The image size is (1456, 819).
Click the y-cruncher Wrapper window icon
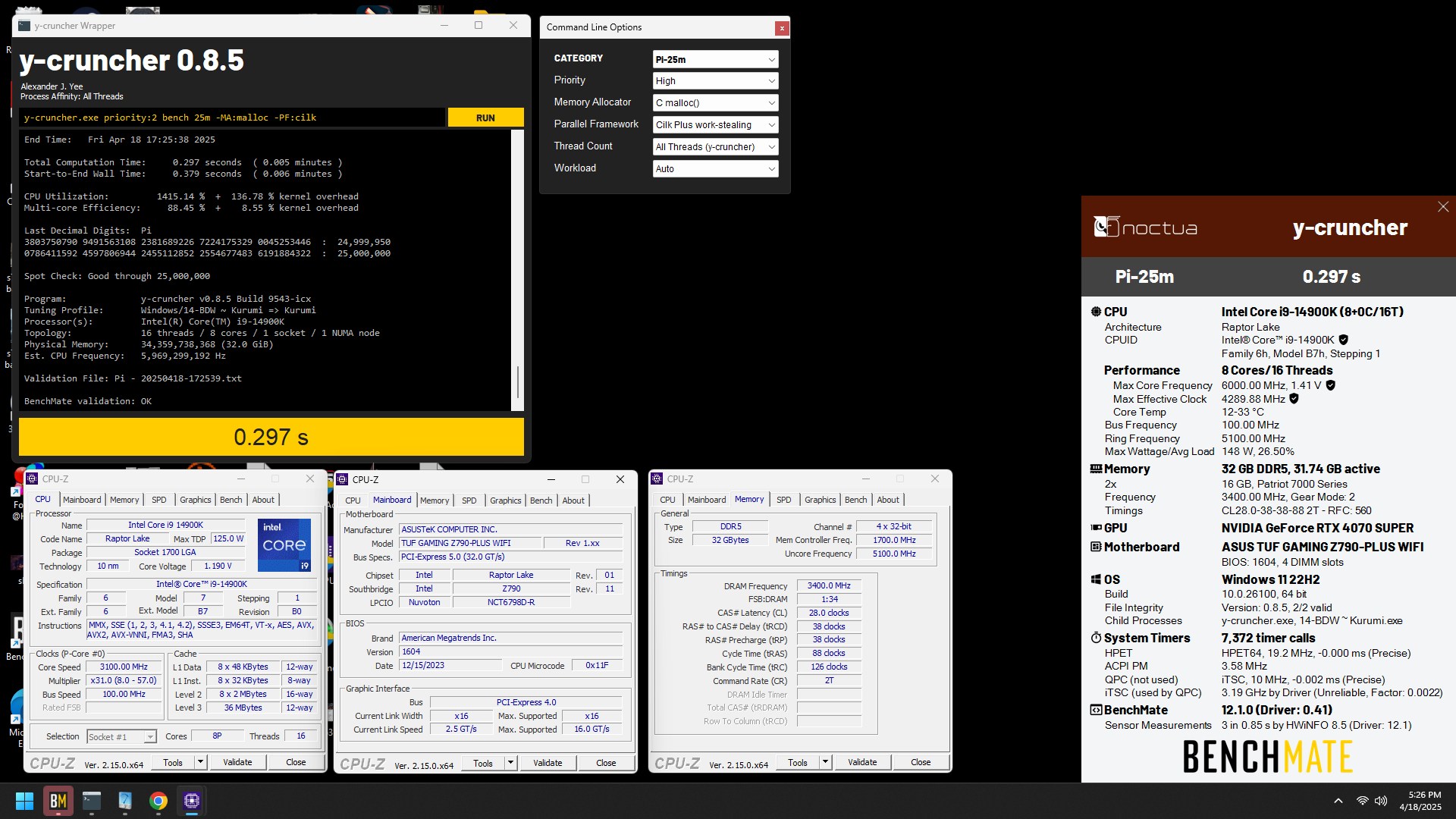click(24, 26)
